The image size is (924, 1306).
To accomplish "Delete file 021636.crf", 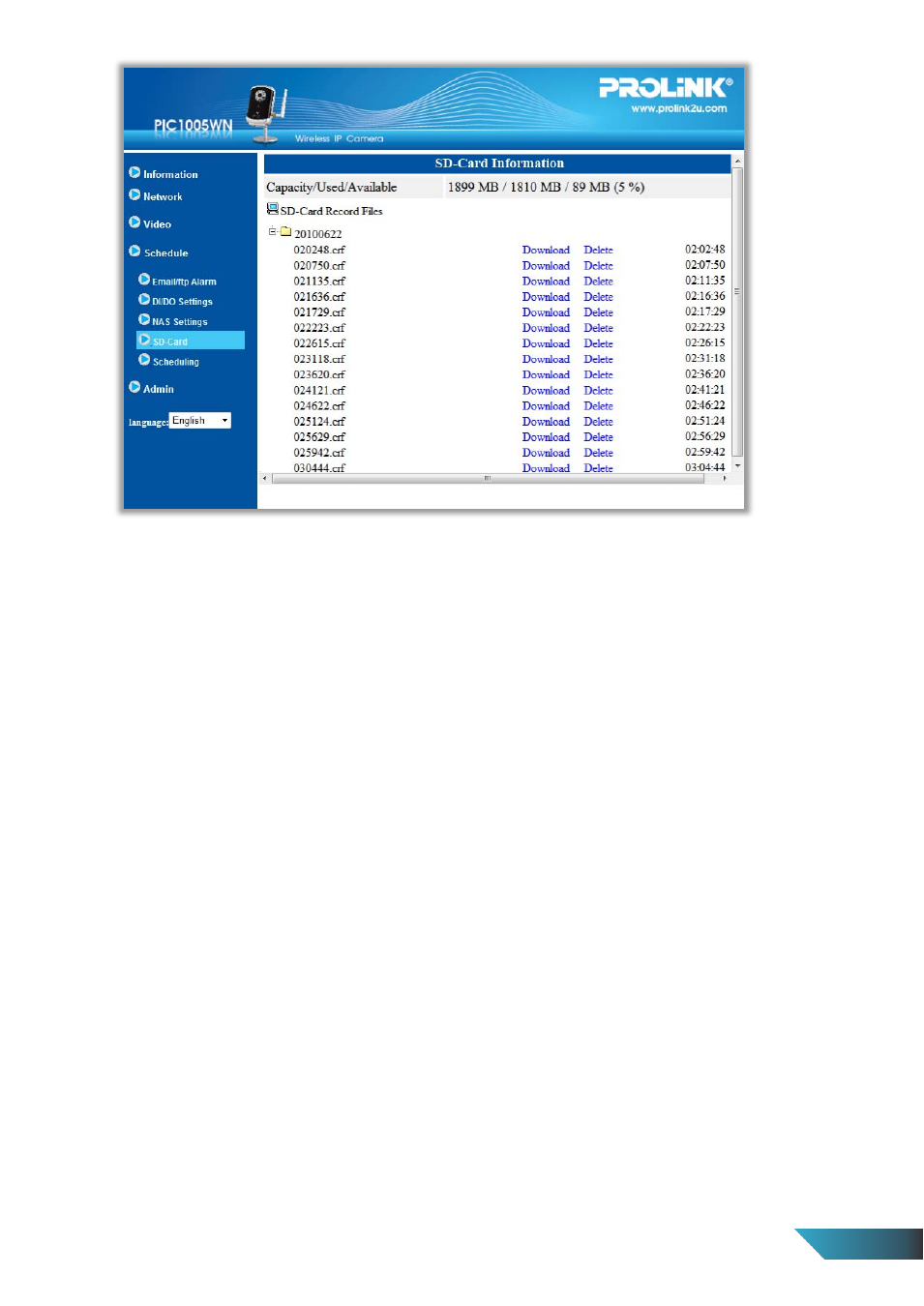I will (x=598, y=296).
